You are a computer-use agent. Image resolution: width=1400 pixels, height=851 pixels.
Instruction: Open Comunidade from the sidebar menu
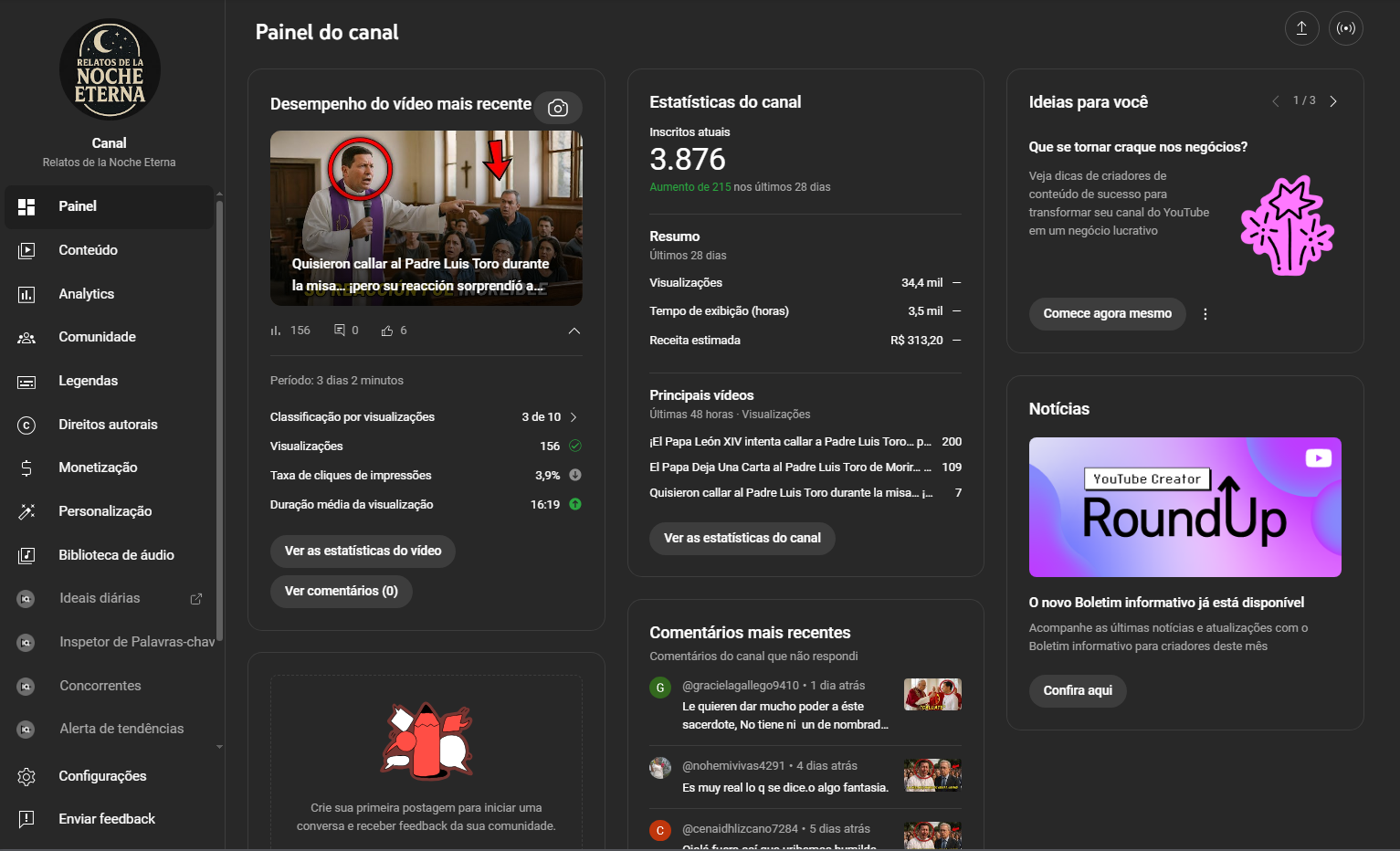click(x=109, y=337)
